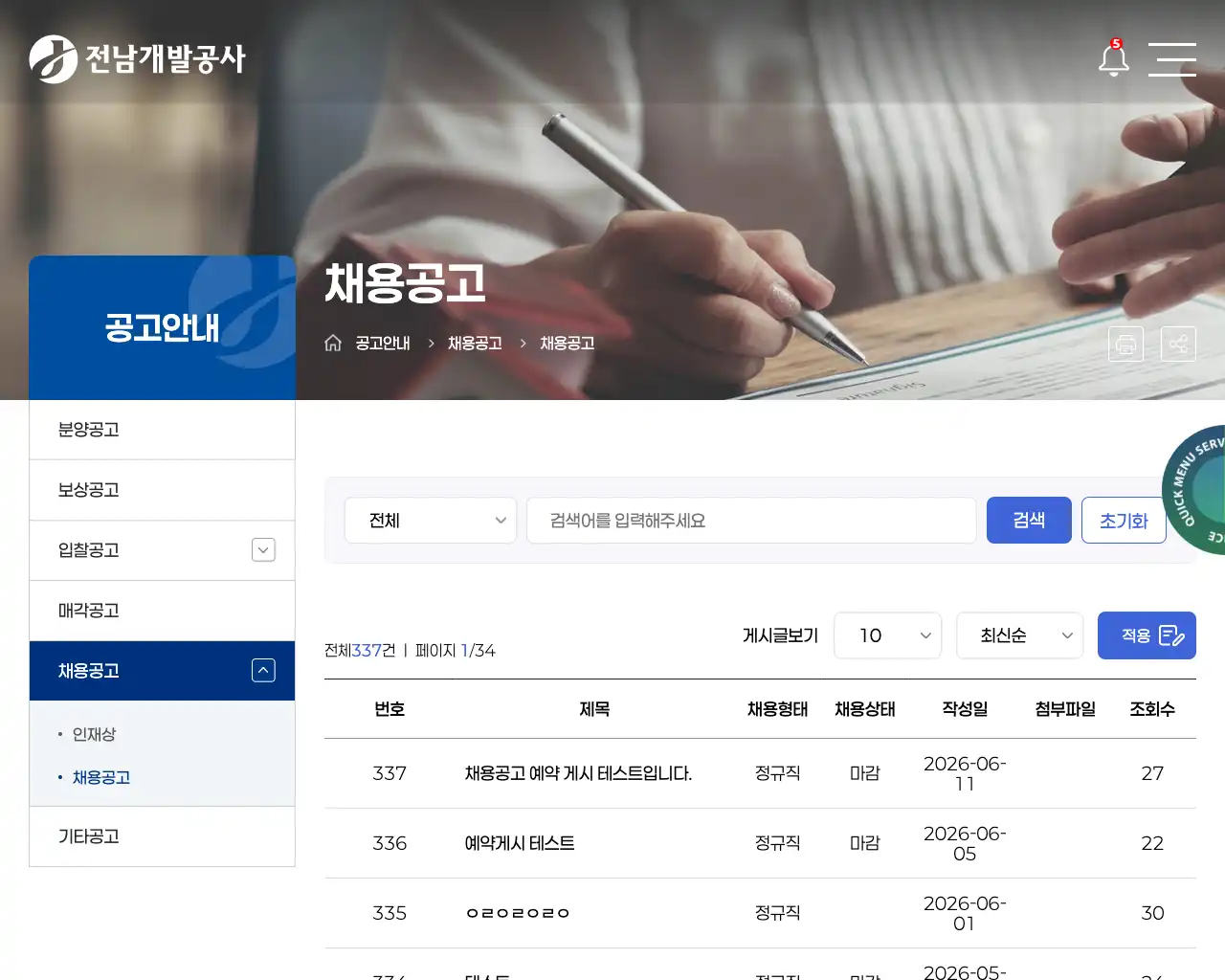Open the notification bell icon
This screenshot has height=980, width=1225.
pos(1113,58)
